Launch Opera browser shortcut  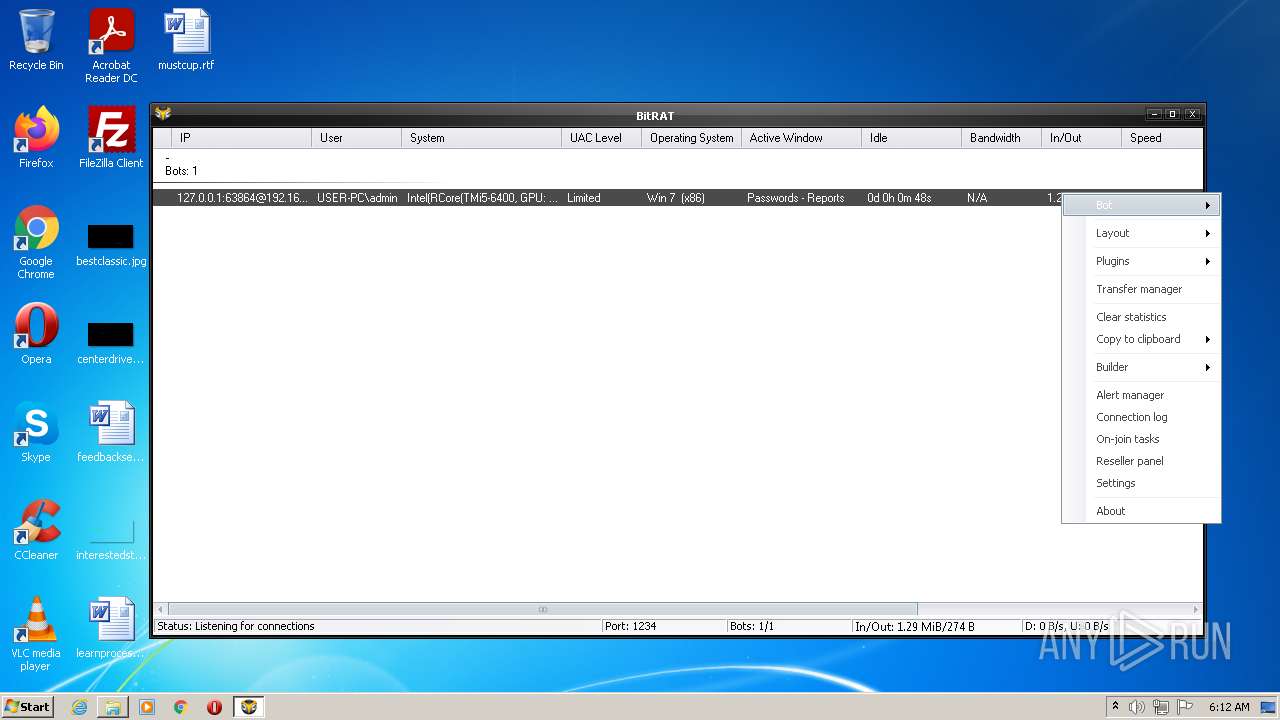pos(36,334)
